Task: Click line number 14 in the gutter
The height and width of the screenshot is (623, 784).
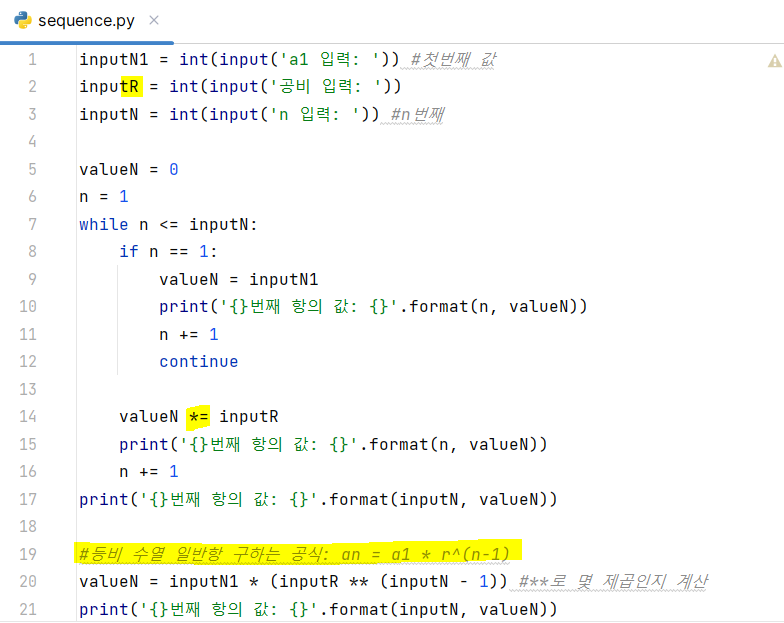Action: pyautogui.click(x=28, y=416)
